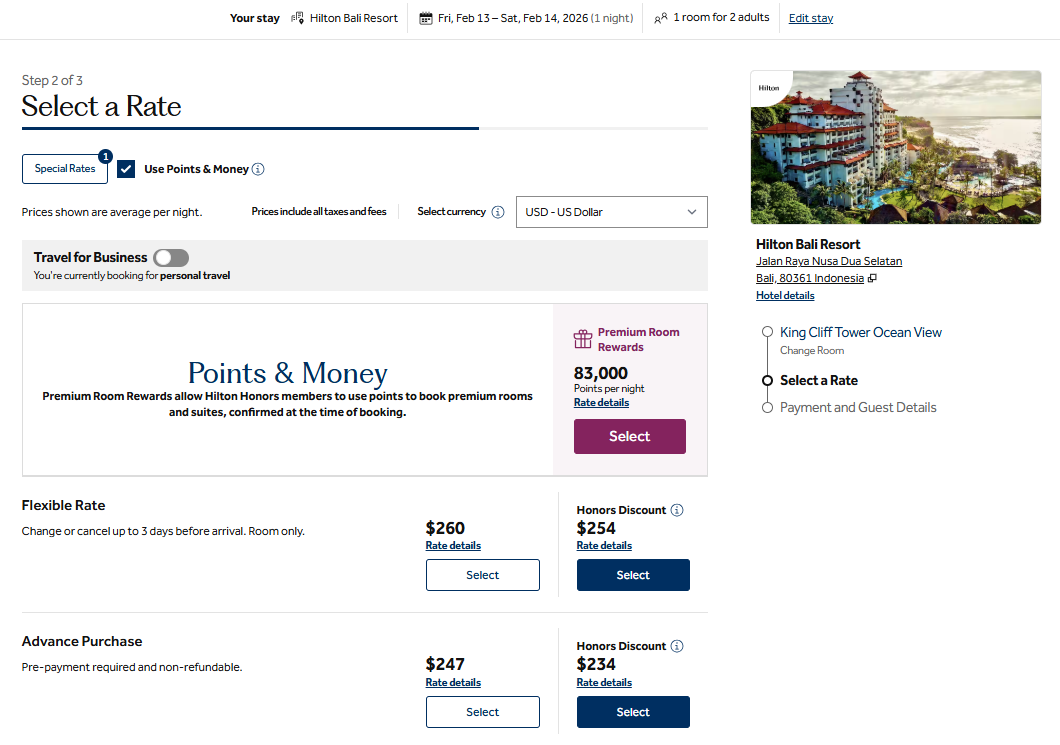Image resolution: width=1060 pixels, height=745 pixels.
Task: Select the 83,000 points Premium Room Reward
Action: 629,436
